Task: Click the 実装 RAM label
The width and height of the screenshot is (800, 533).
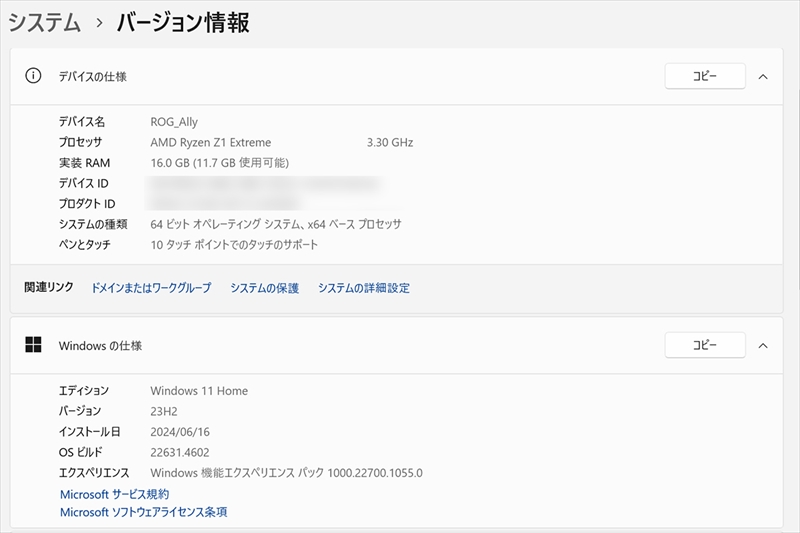Action: [84, 163]
